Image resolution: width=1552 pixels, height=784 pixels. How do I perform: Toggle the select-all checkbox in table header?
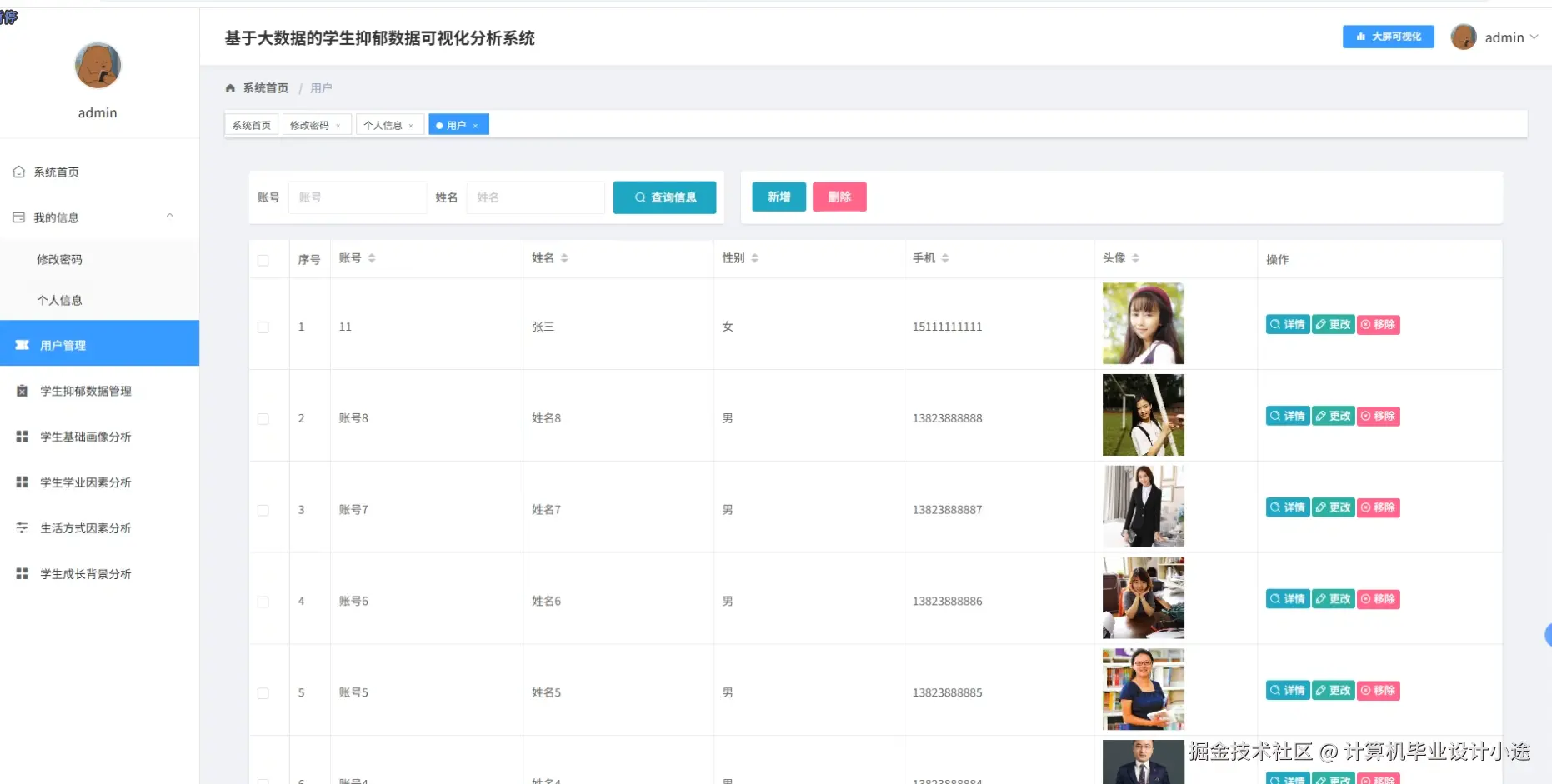tap(263, 261)
